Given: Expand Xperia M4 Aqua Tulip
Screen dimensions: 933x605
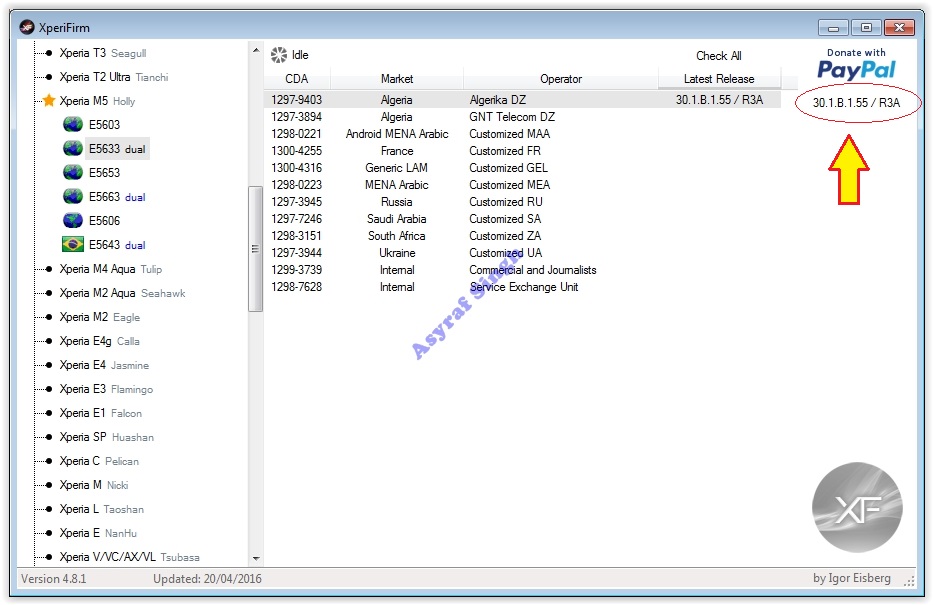Looking at the screenshot, I should 110,269.
